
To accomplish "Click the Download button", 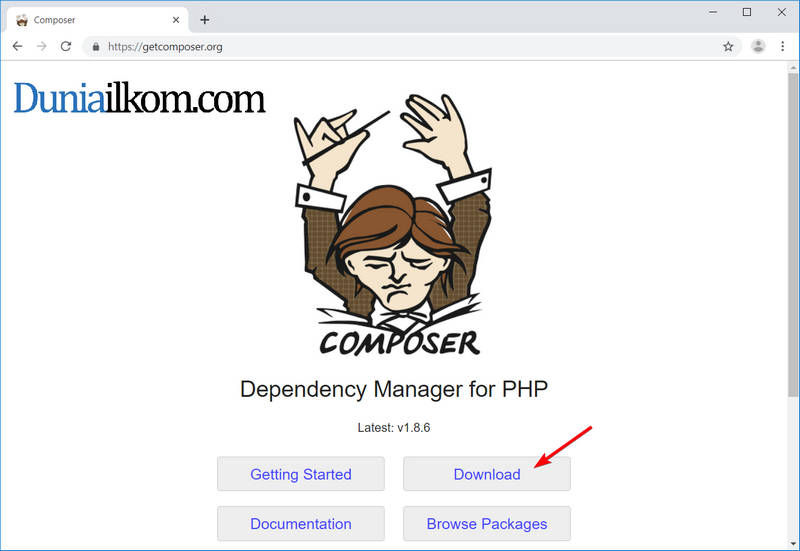I will pos(487,474).
